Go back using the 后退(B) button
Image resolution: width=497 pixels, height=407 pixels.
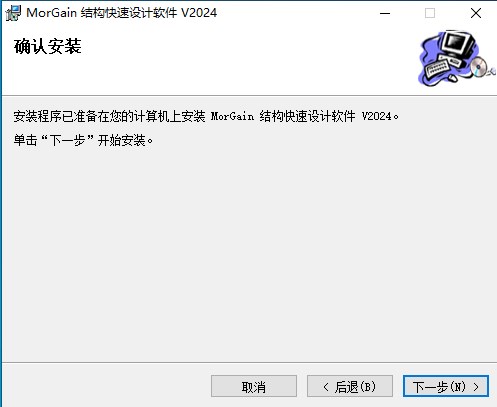click(x=350, y=386)
